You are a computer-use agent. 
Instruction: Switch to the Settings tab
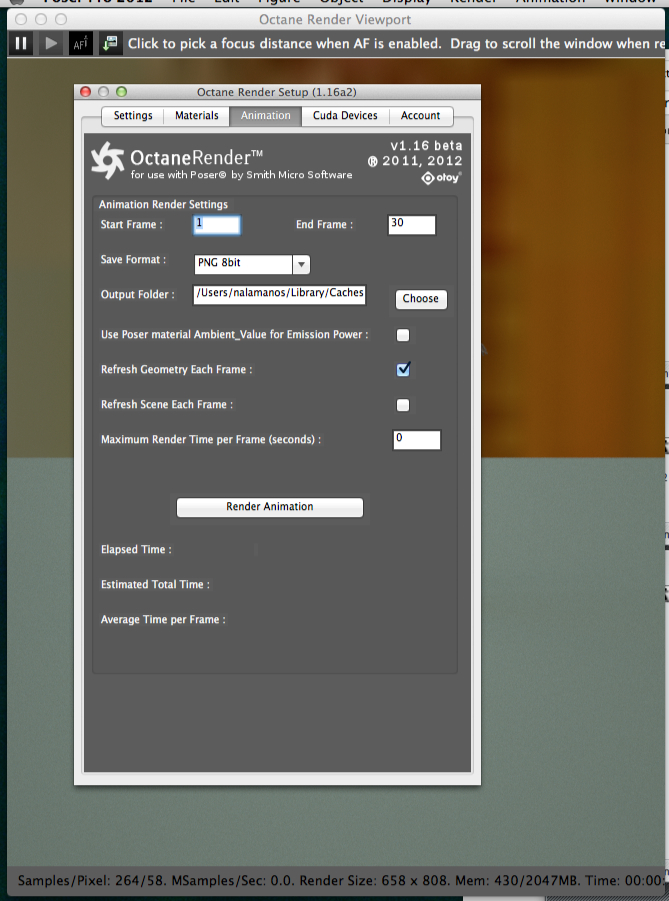(133, 115)
